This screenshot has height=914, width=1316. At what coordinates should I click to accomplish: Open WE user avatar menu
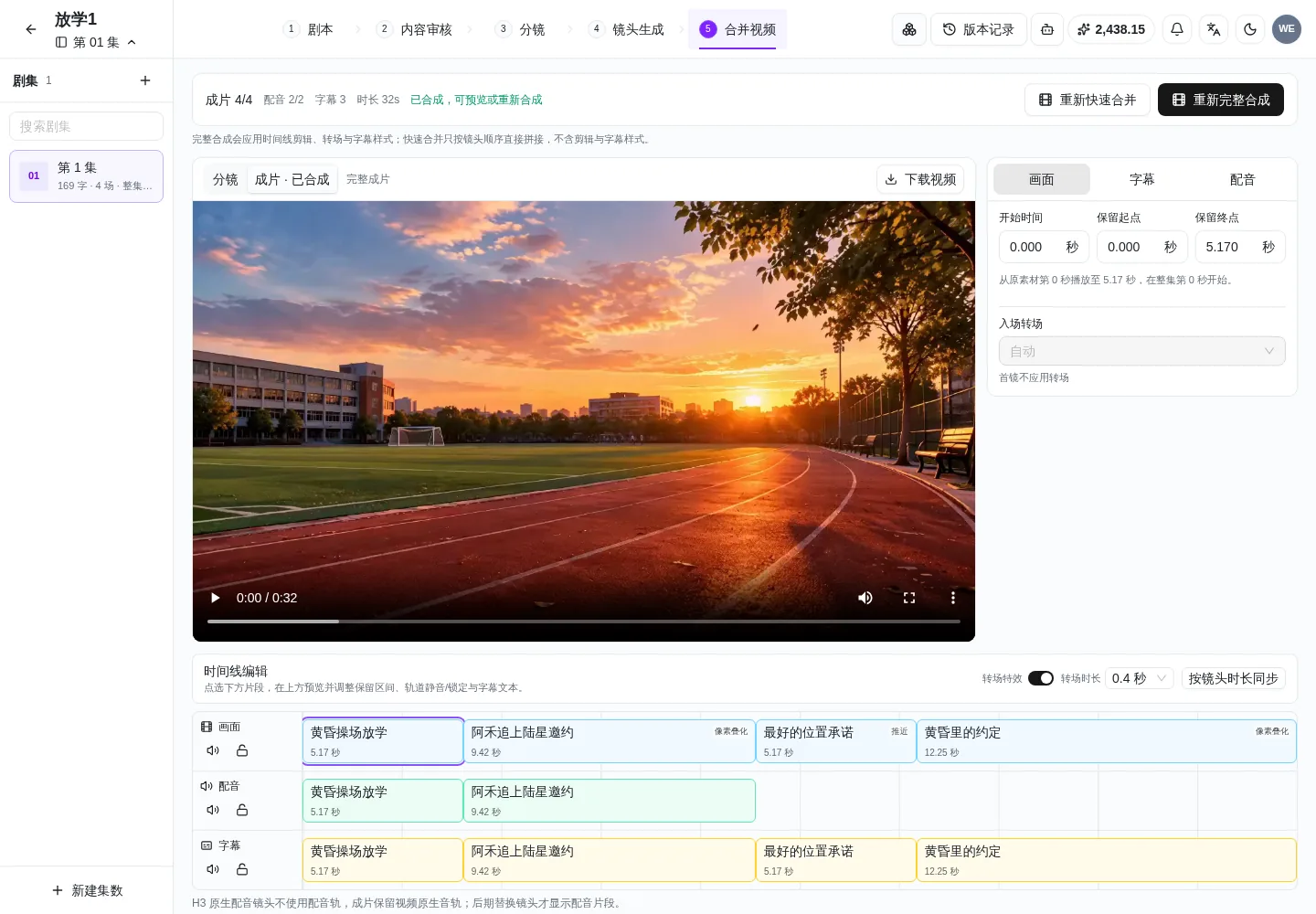[x=1287, y=29]
